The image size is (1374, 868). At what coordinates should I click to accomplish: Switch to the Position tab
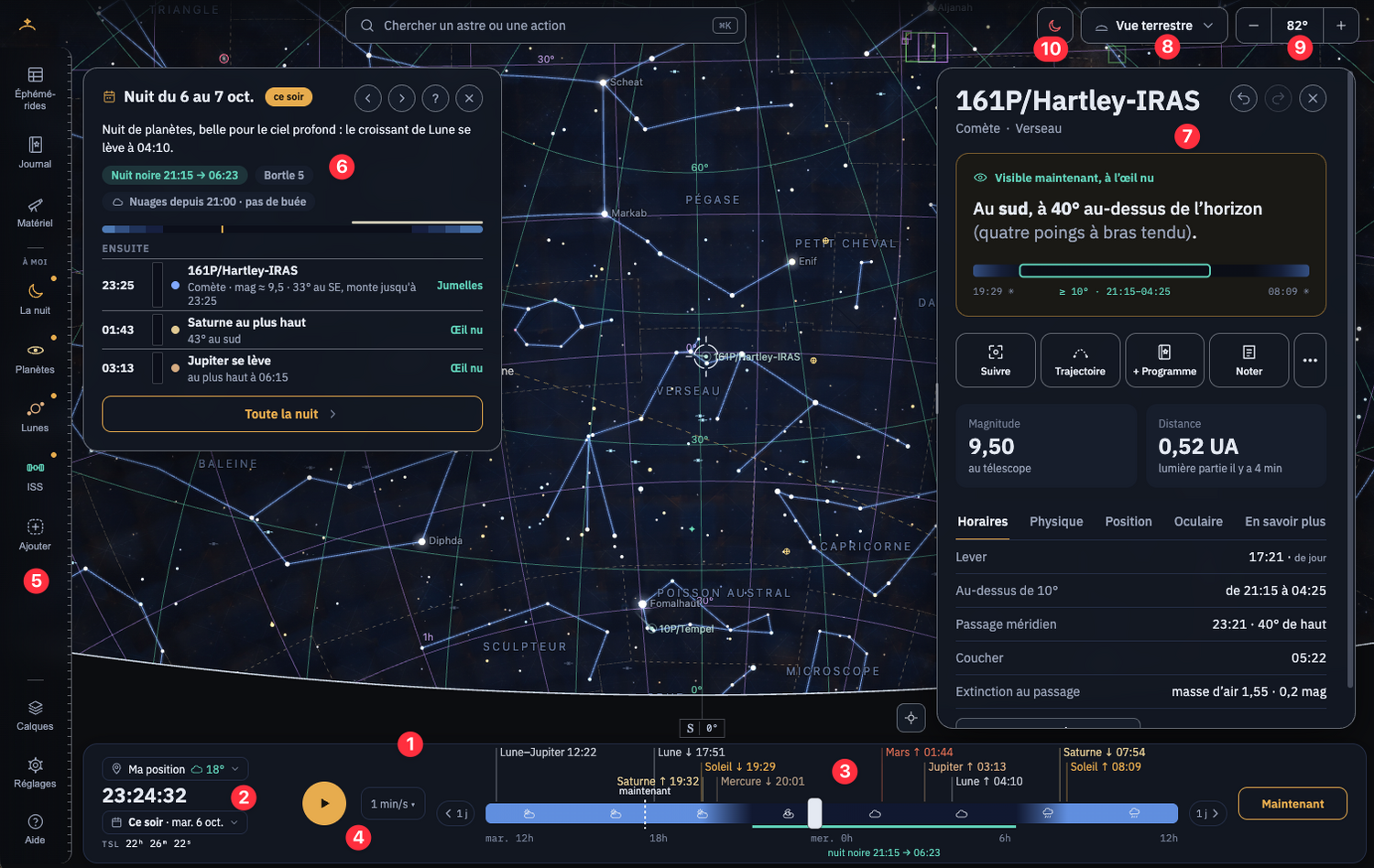[1129, 521]
